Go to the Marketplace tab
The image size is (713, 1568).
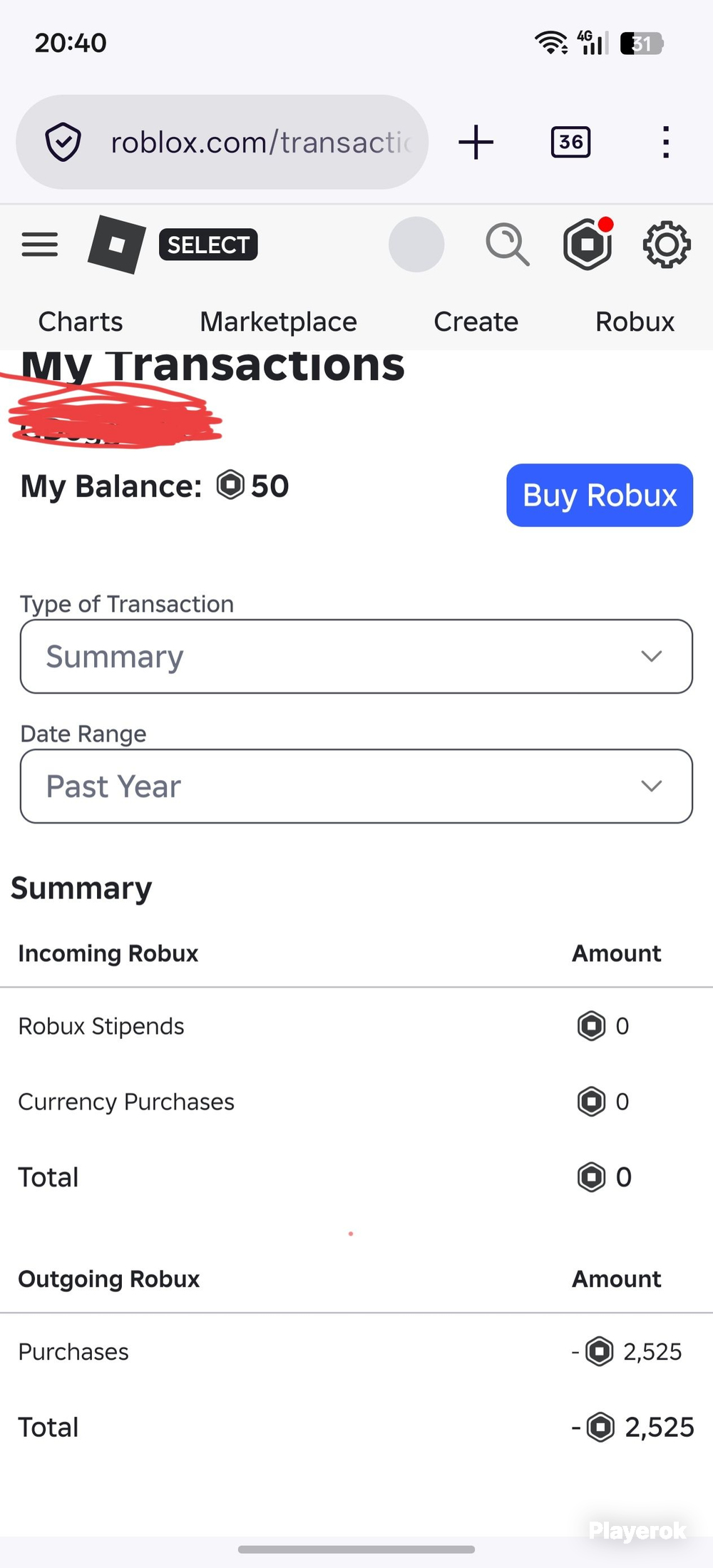tap(278, 322)
